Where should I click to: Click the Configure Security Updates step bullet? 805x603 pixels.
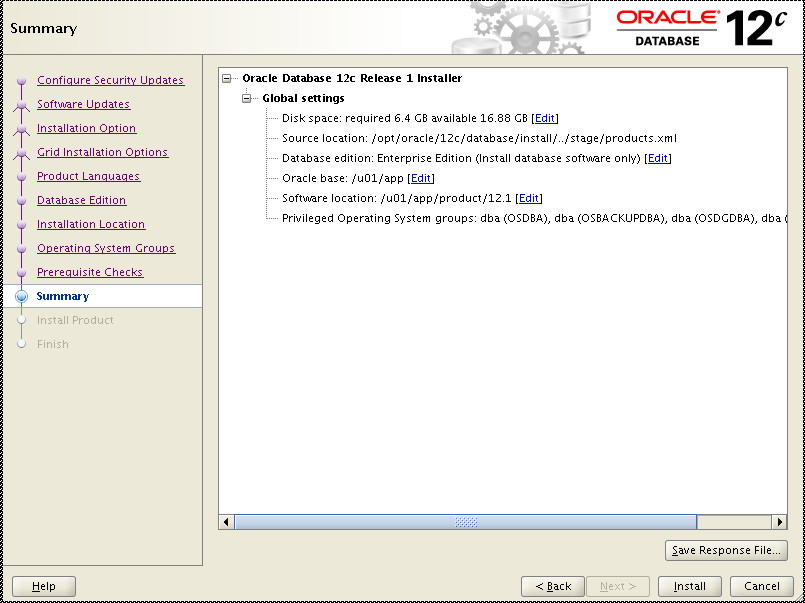pos(22,81)
